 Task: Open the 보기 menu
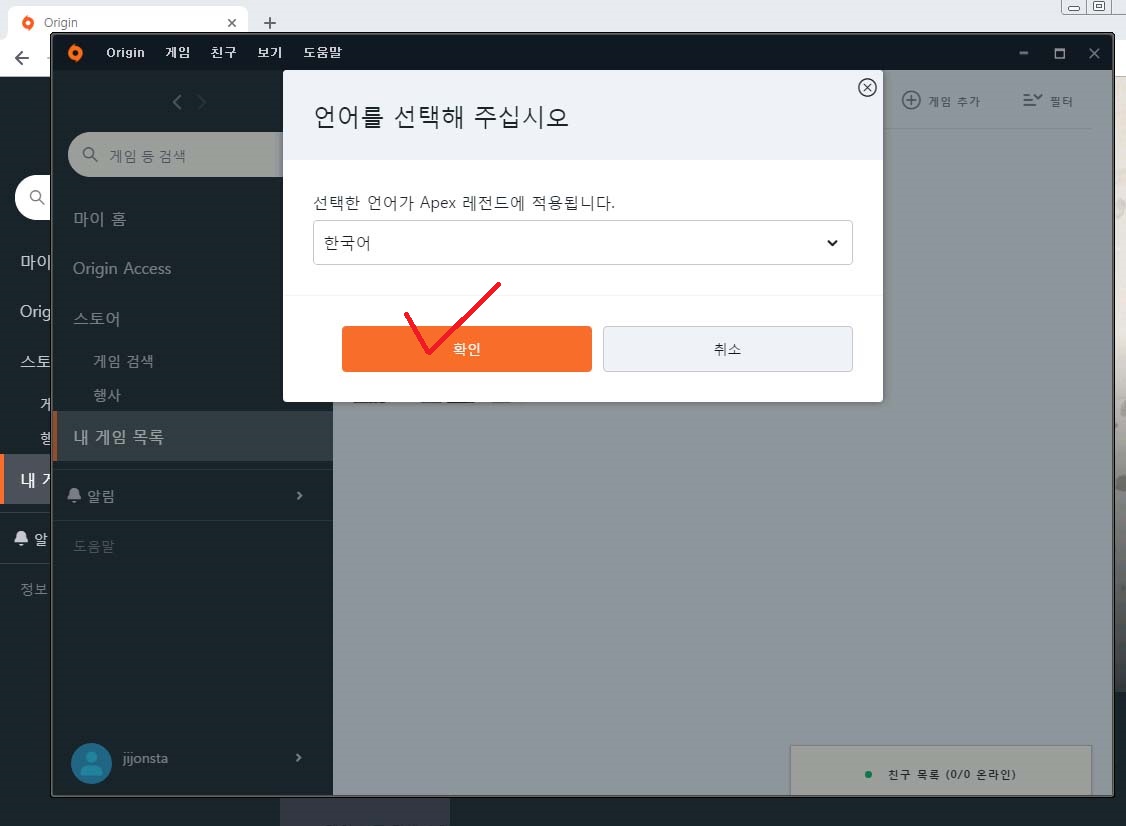click(x=270, y=53)
